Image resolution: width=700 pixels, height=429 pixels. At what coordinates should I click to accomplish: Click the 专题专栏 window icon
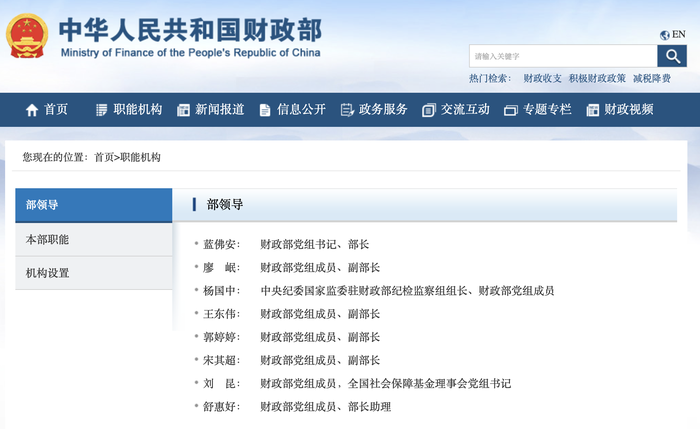[x=510, y=110]
